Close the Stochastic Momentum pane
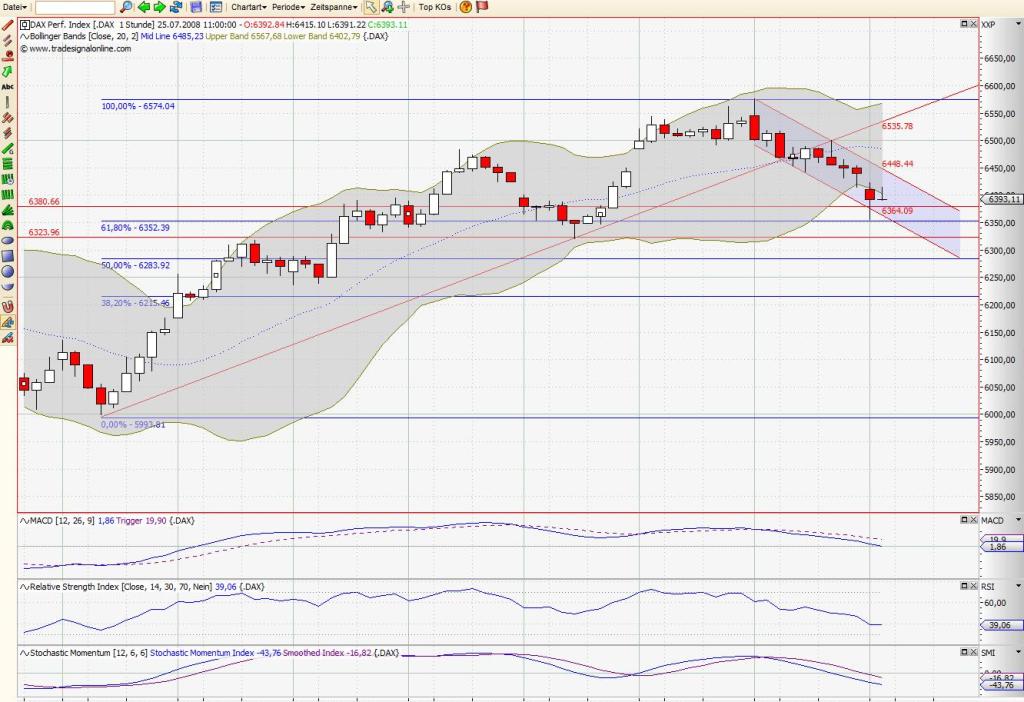The width and height of the screenshot is (1024, 702). (973, 652)
